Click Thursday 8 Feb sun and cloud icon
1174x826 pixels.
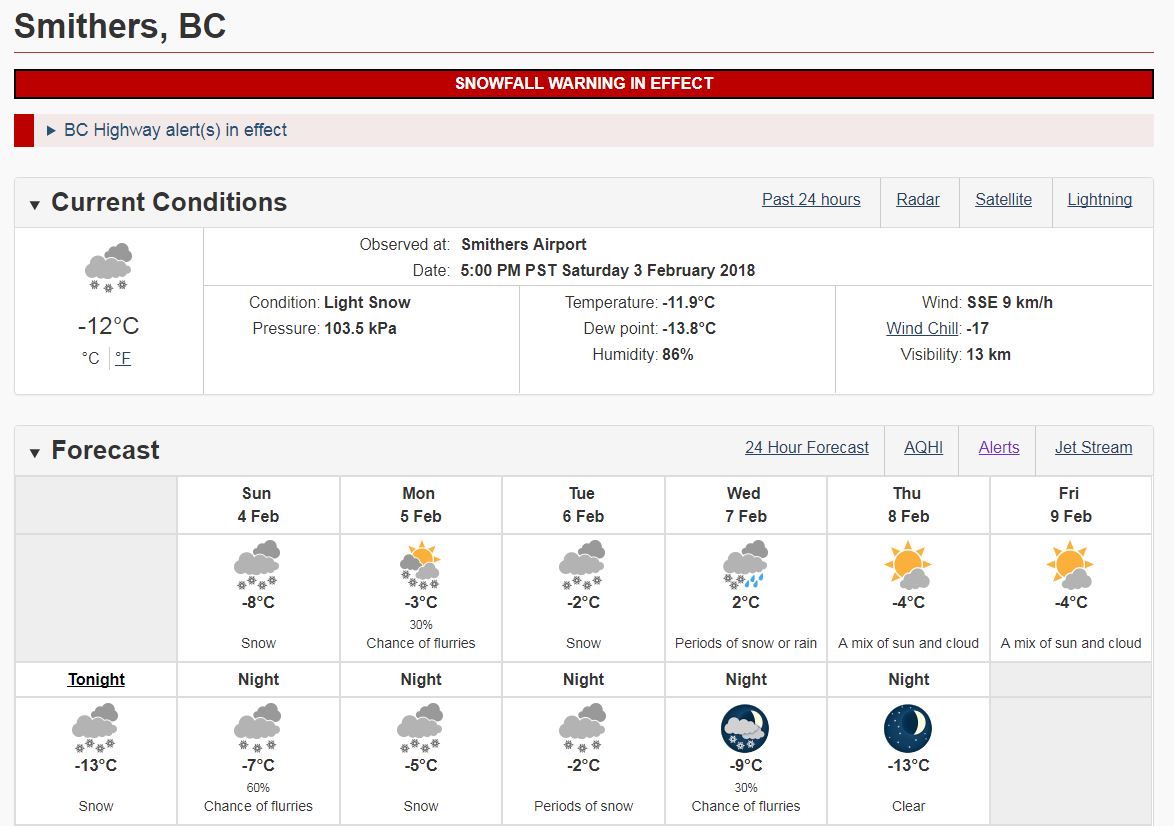click(907, 565)
